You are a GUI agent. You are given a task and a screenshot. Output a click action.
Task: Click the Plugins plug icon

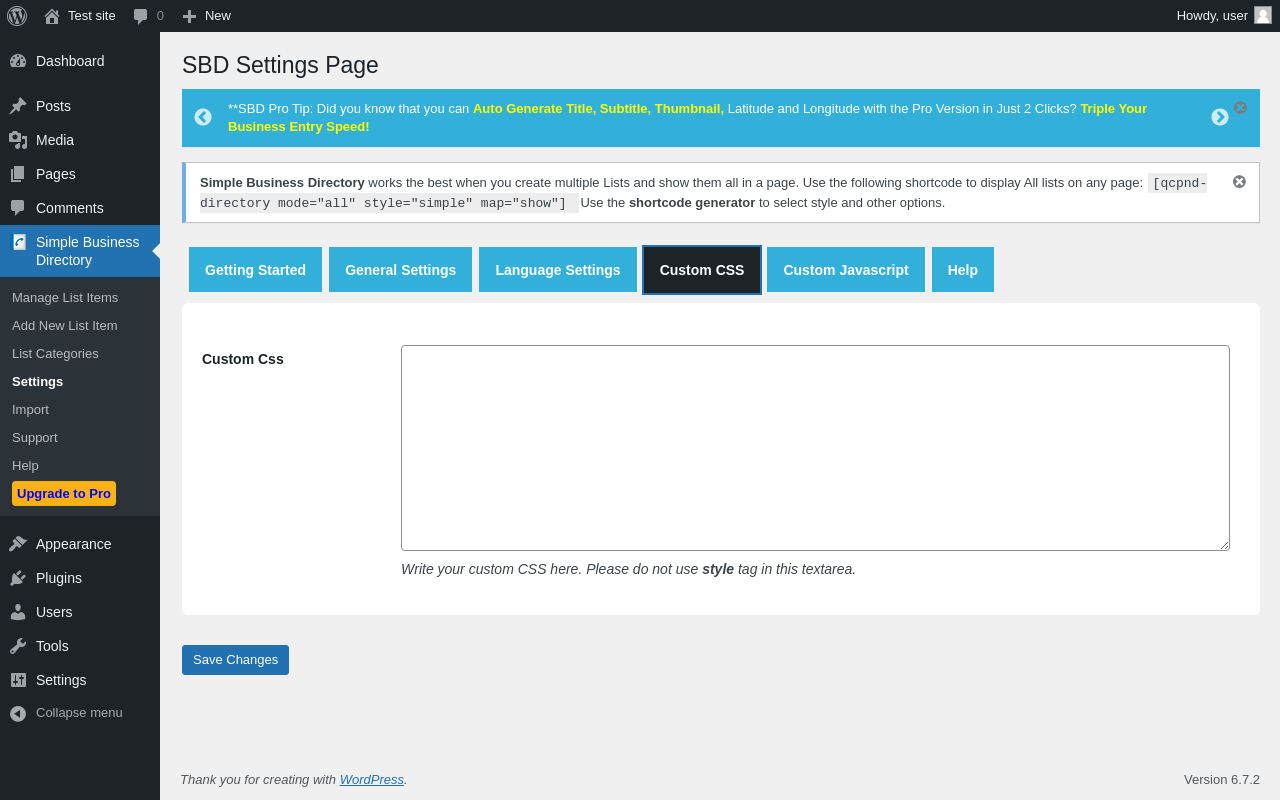18,578
